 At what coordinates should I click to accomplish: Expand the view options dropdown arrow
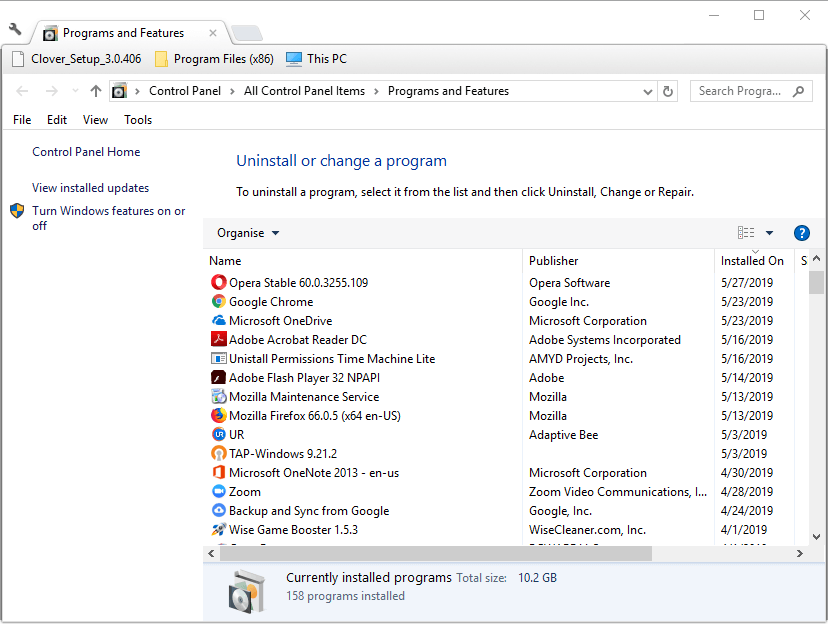click(769, 233)
